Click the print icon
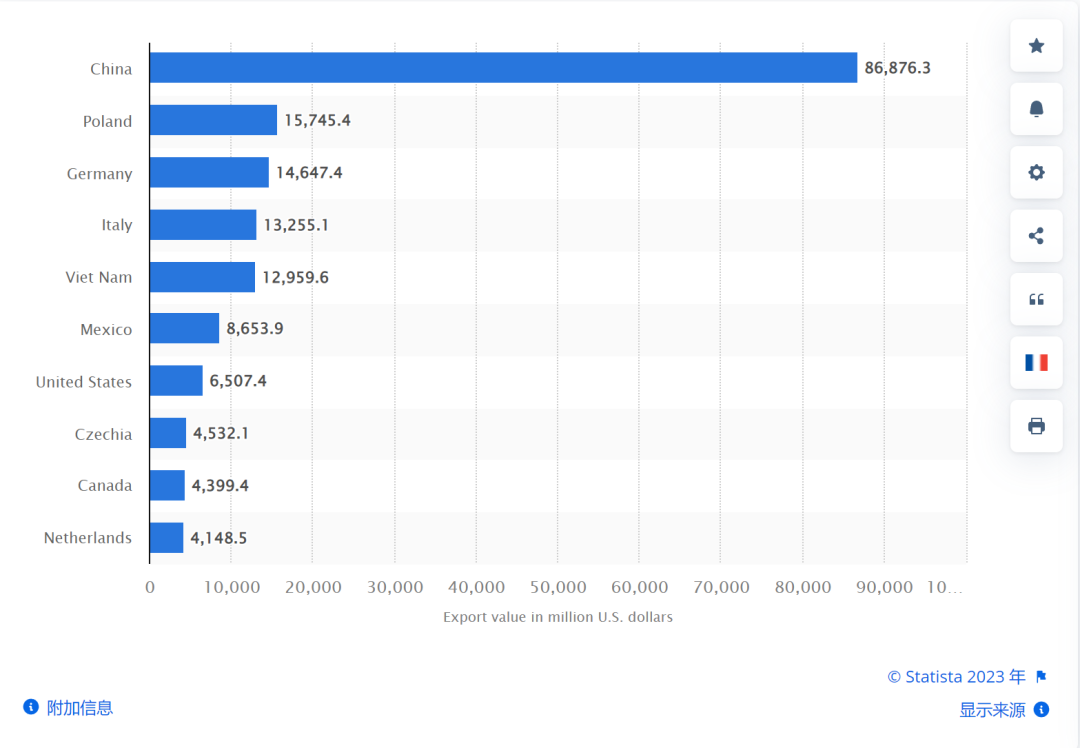This screenshot has width=1080, height=748. (1036, 426)
